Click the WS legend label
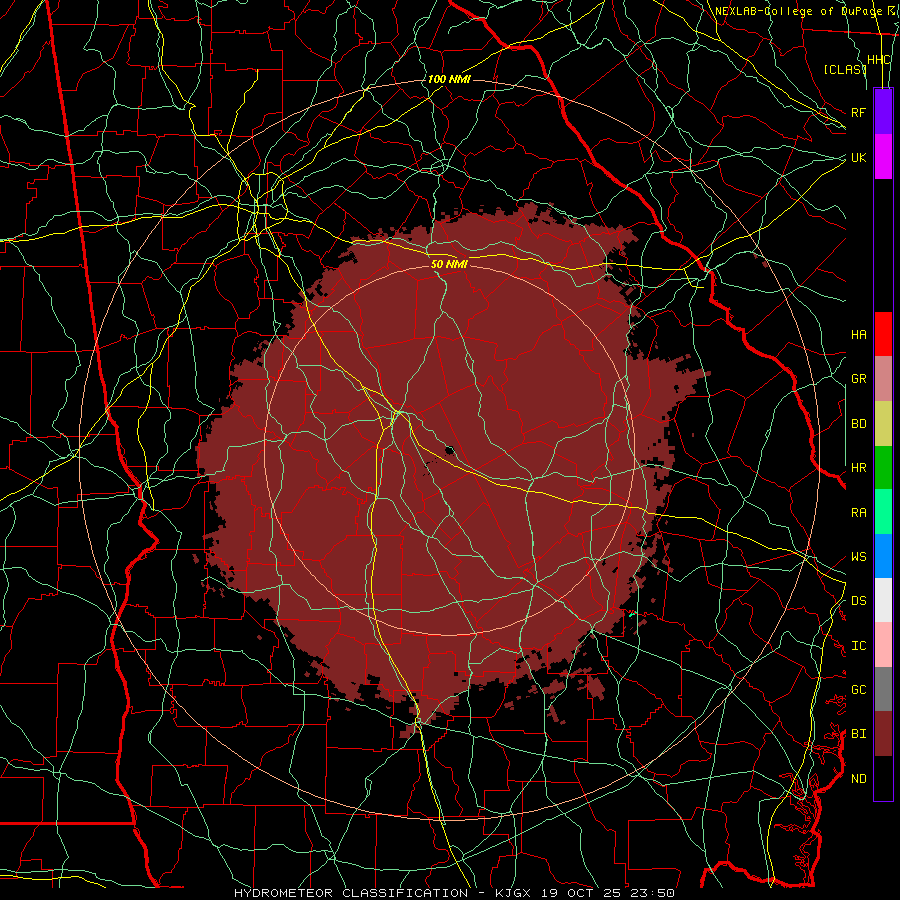900x900 pixels. (859, 557)
